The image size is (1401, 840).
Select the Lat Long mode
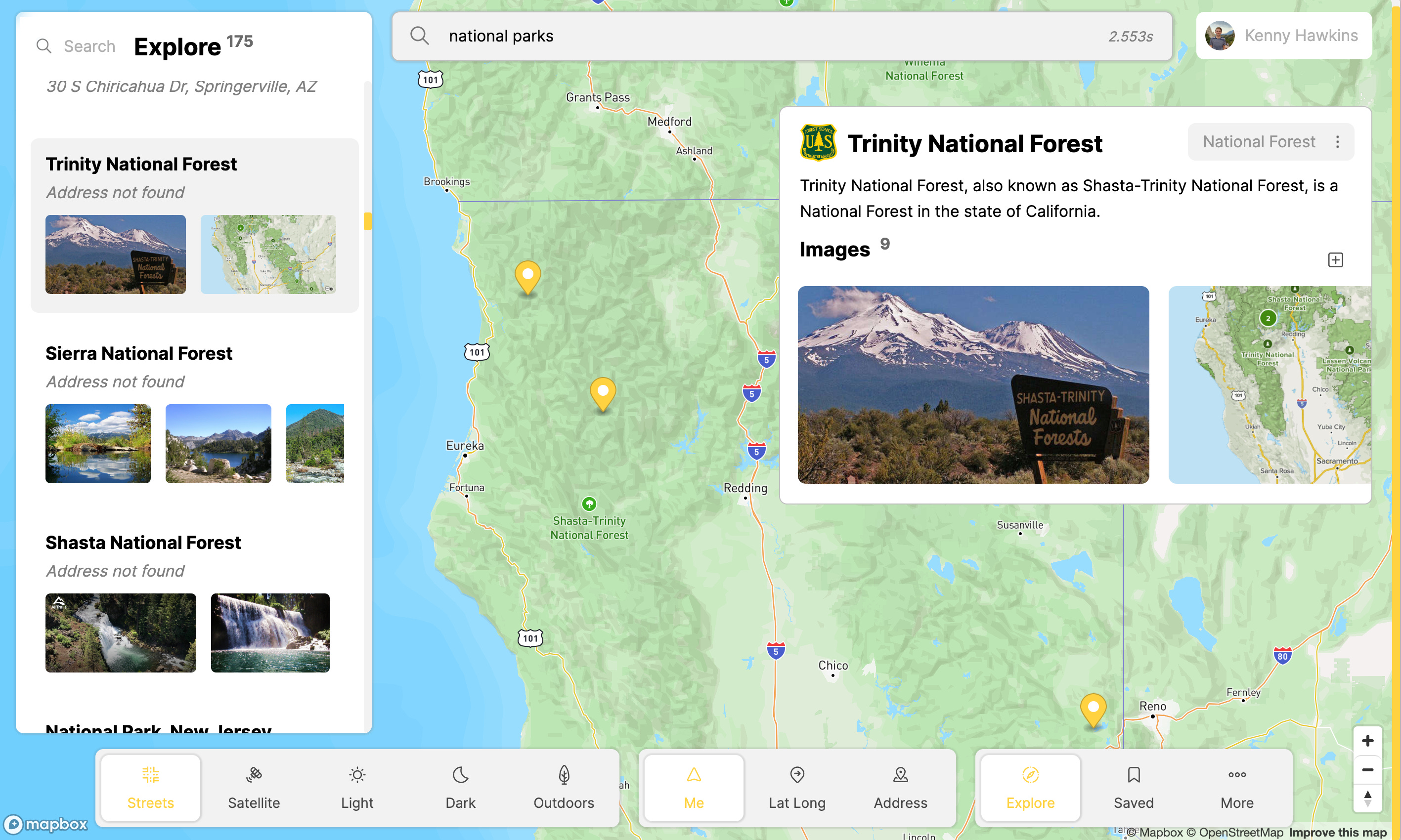797,787
